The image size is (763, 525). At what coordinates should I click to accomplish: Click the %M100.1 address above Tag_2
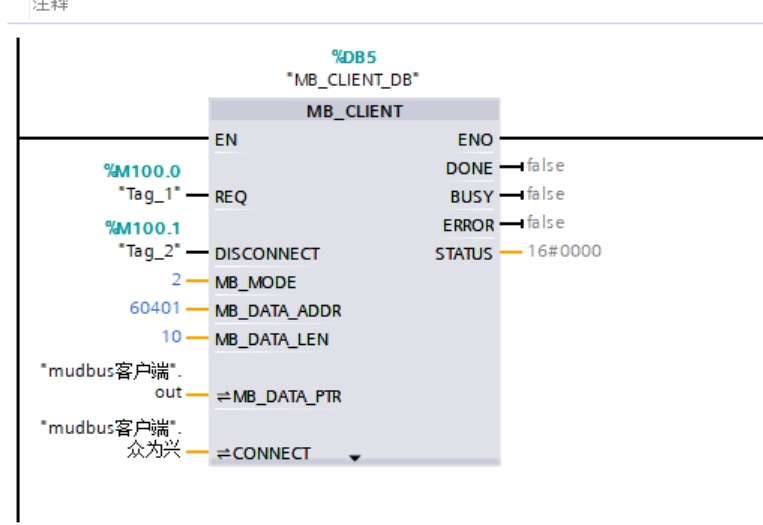136,229
